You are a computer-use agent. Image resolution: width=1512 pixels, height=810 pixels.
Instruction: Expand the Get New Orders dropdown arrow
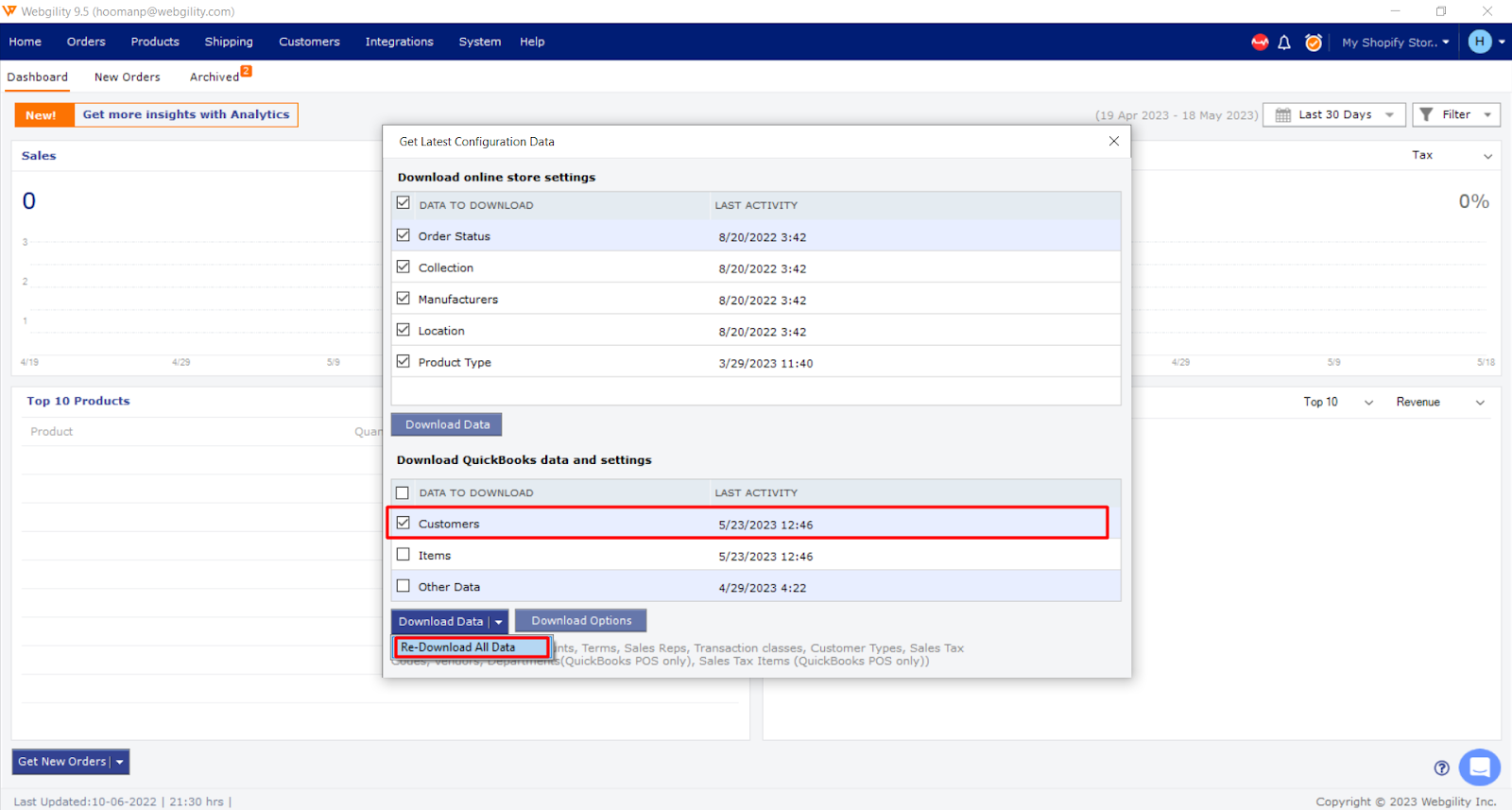[120, 762]
